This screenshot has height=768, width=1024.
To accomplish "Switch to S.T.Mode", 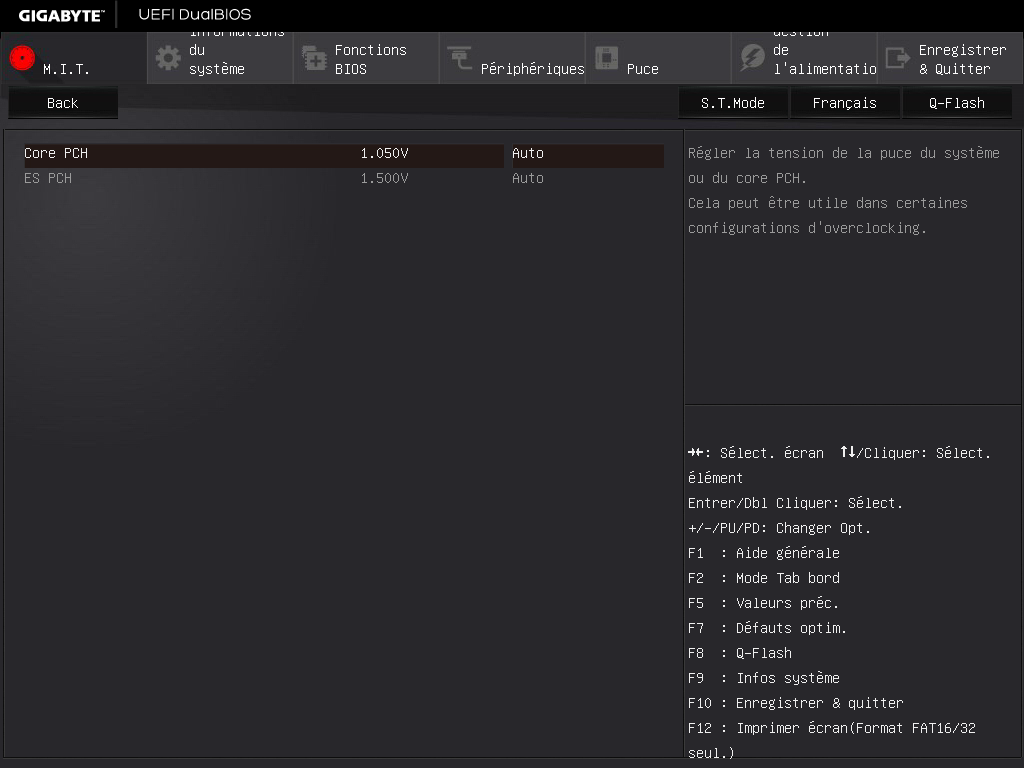I will click(x=733, y=103).
